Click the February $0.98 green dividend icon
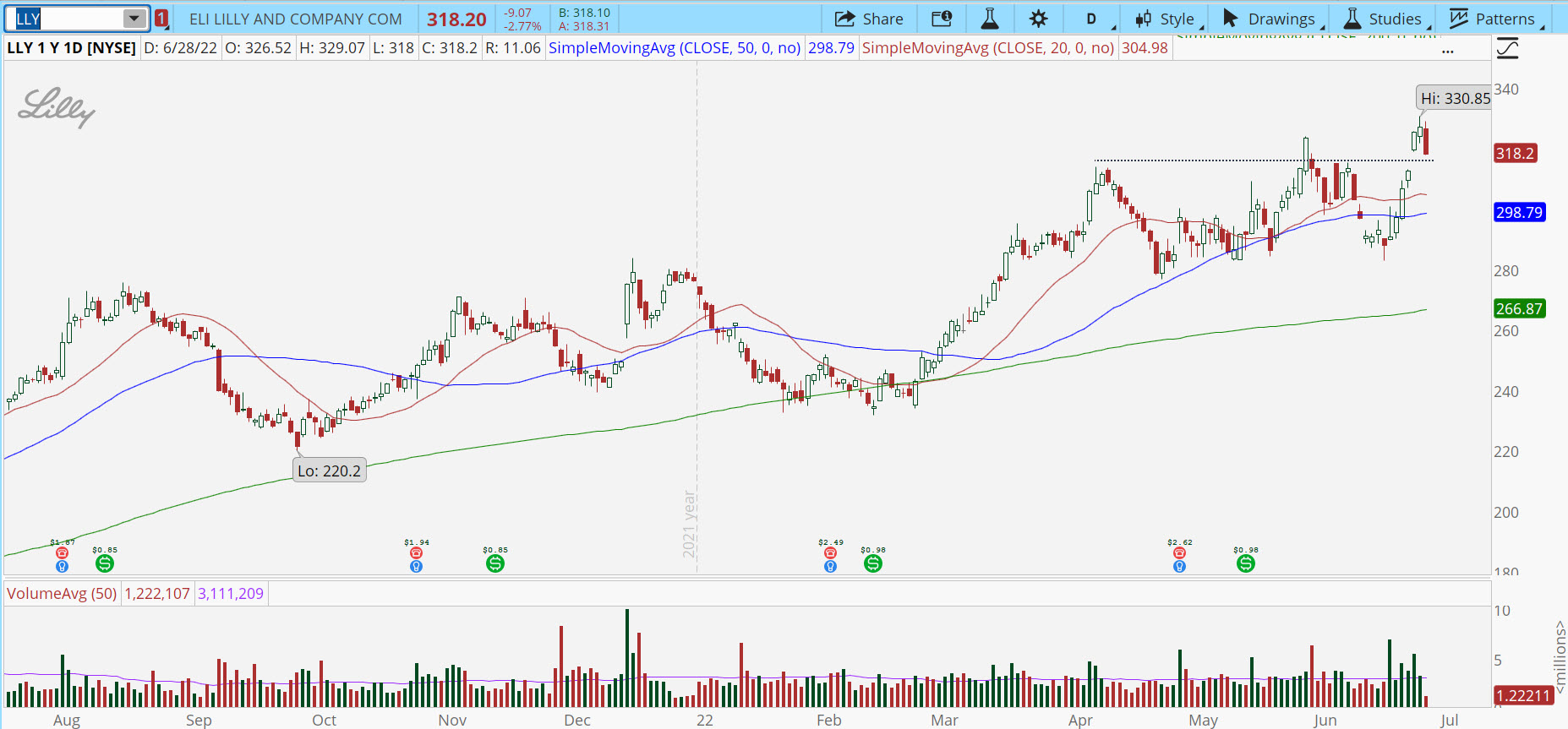Screen dimensions: 1568x729 click(x=873, y=563)
